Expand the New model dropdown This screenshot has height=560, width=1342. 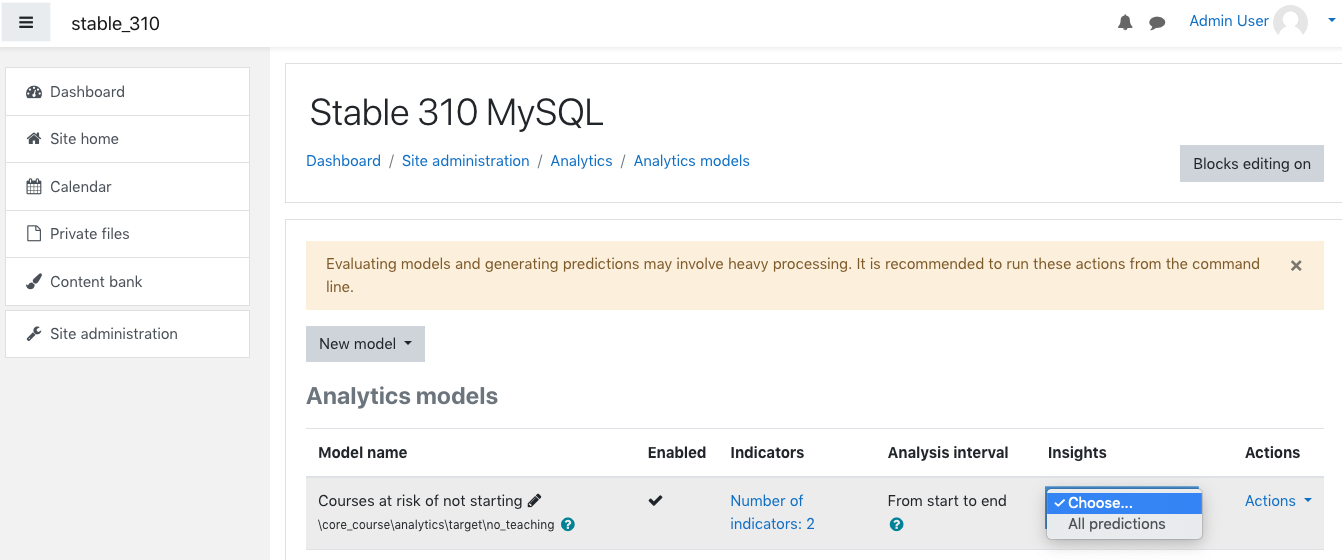click(365, 344)
